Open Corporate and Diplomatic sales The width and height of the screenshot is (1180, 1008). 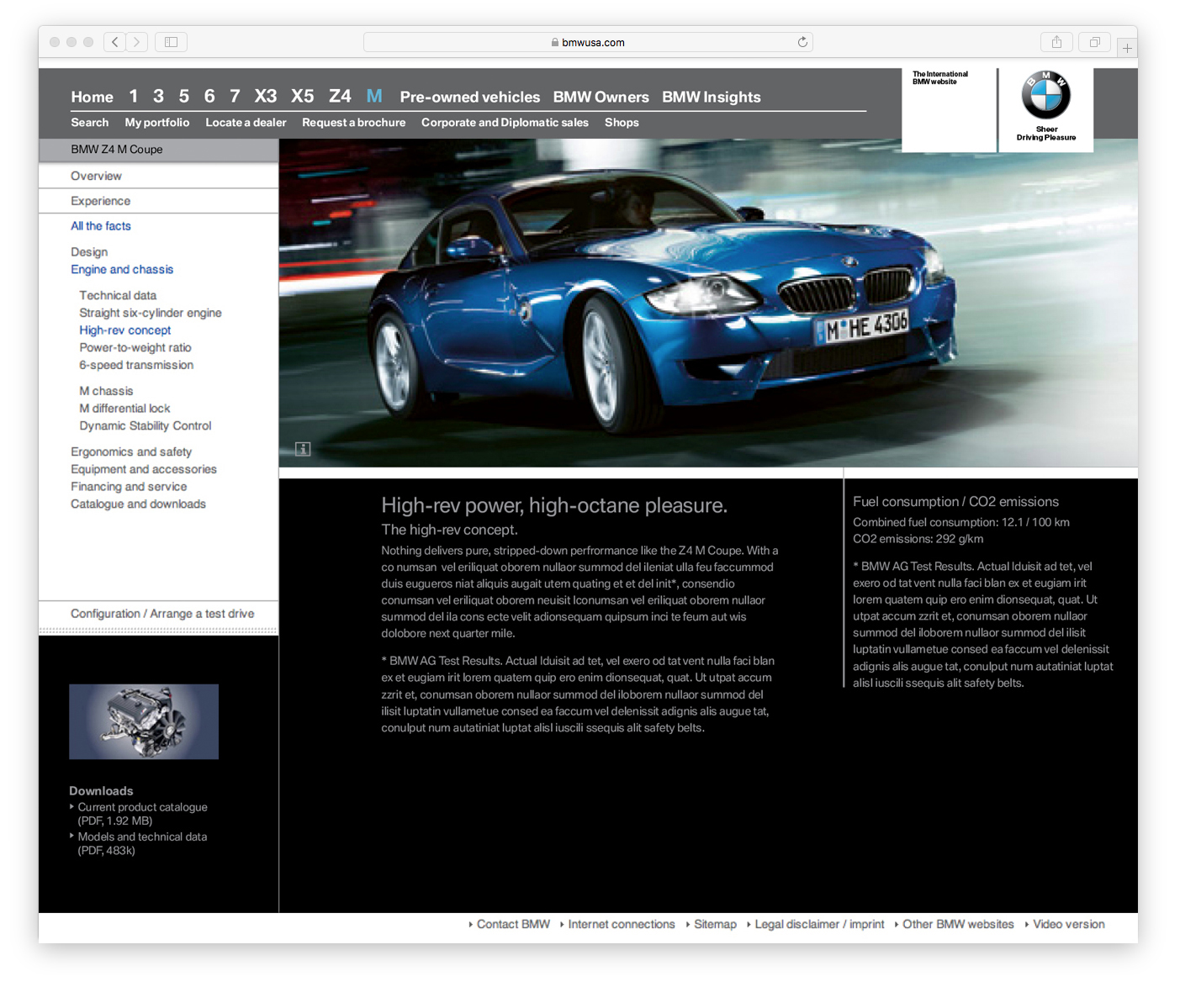tap(505, 123)
